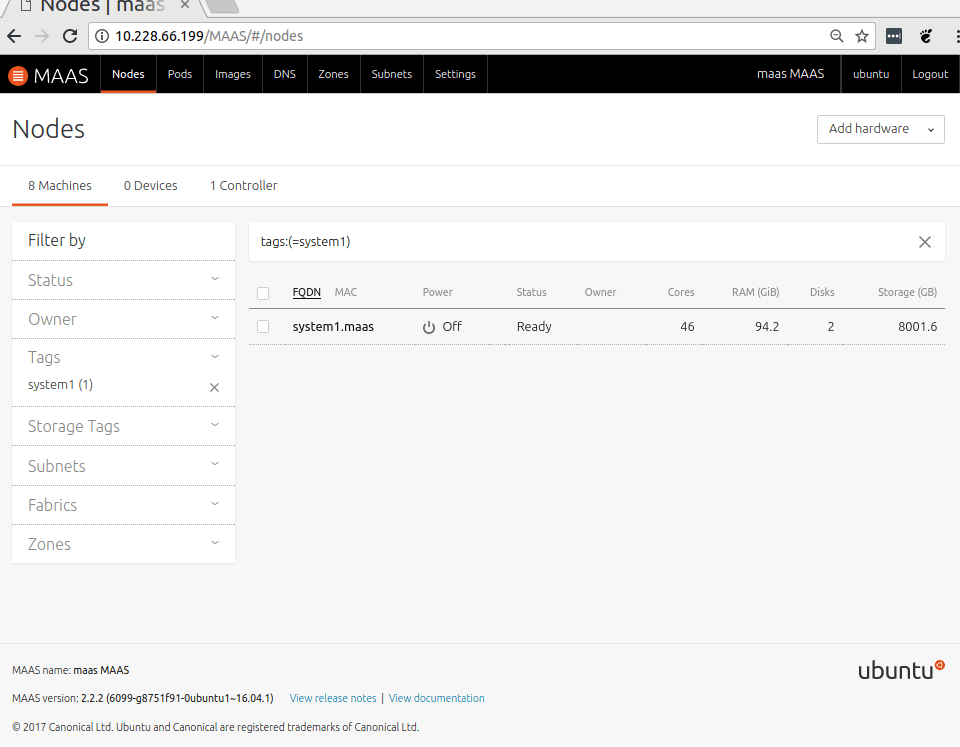Expand the Owner filter section
960x747 pixels.
[123, 319]
